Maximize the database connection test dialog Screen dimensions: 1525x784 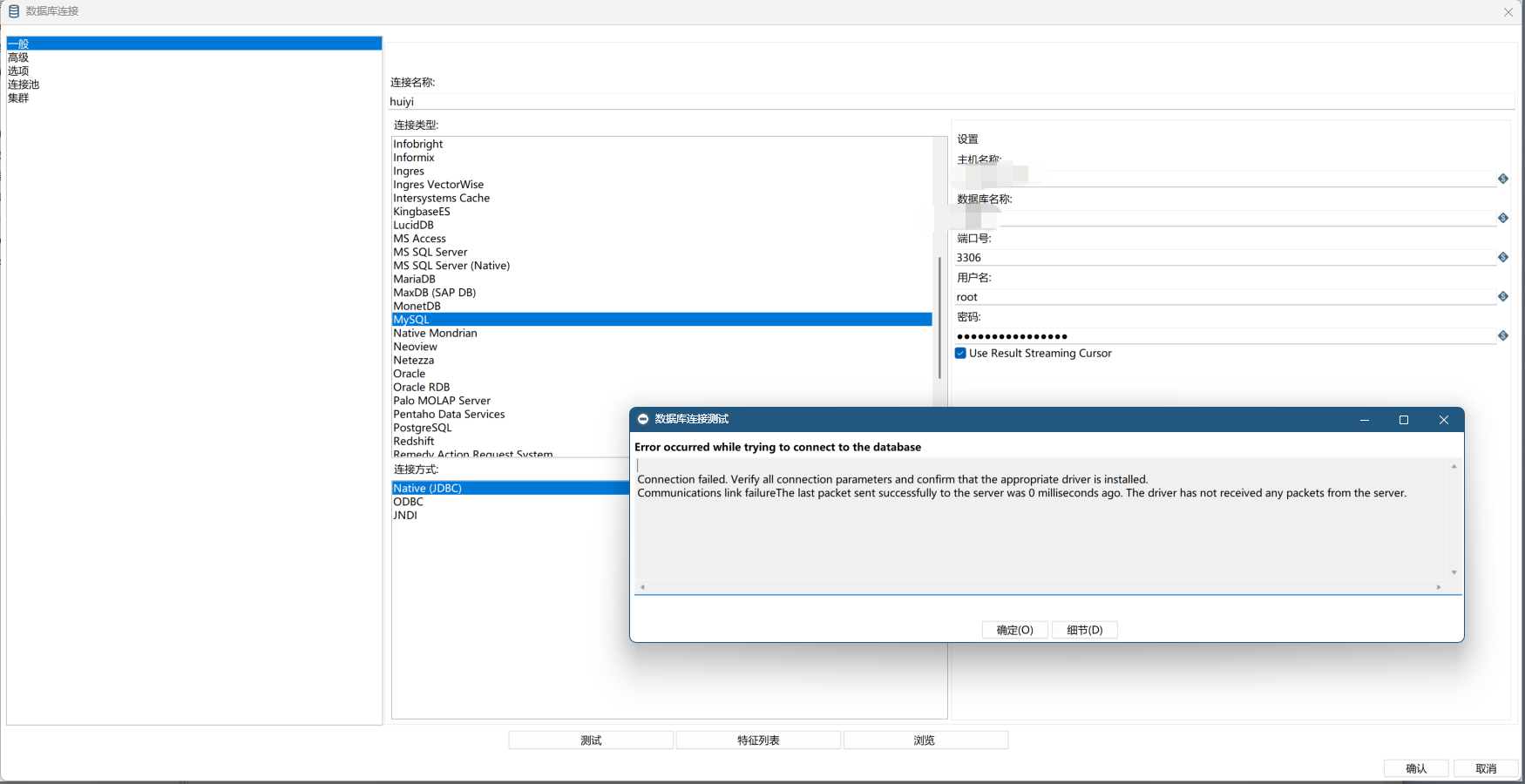point(1404,420)
